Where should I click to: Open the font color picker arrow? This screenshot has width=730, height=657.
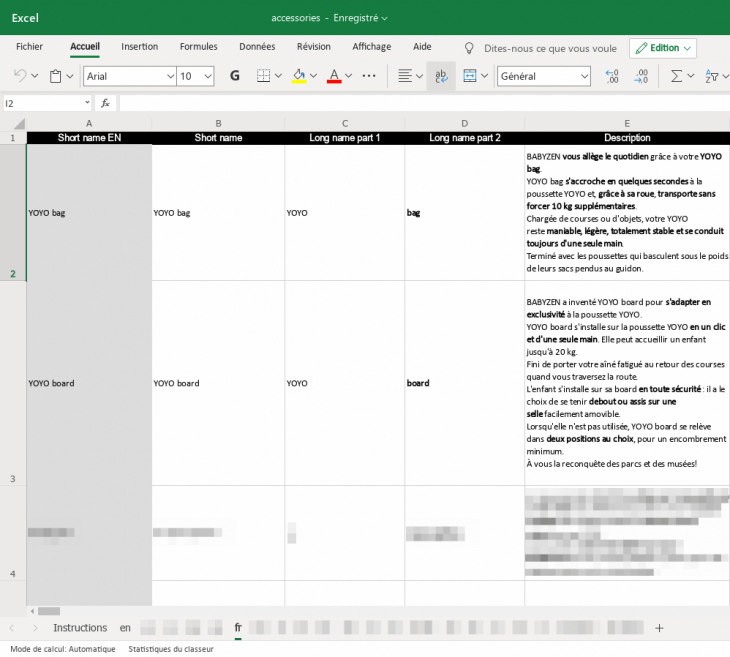[348, 76]
